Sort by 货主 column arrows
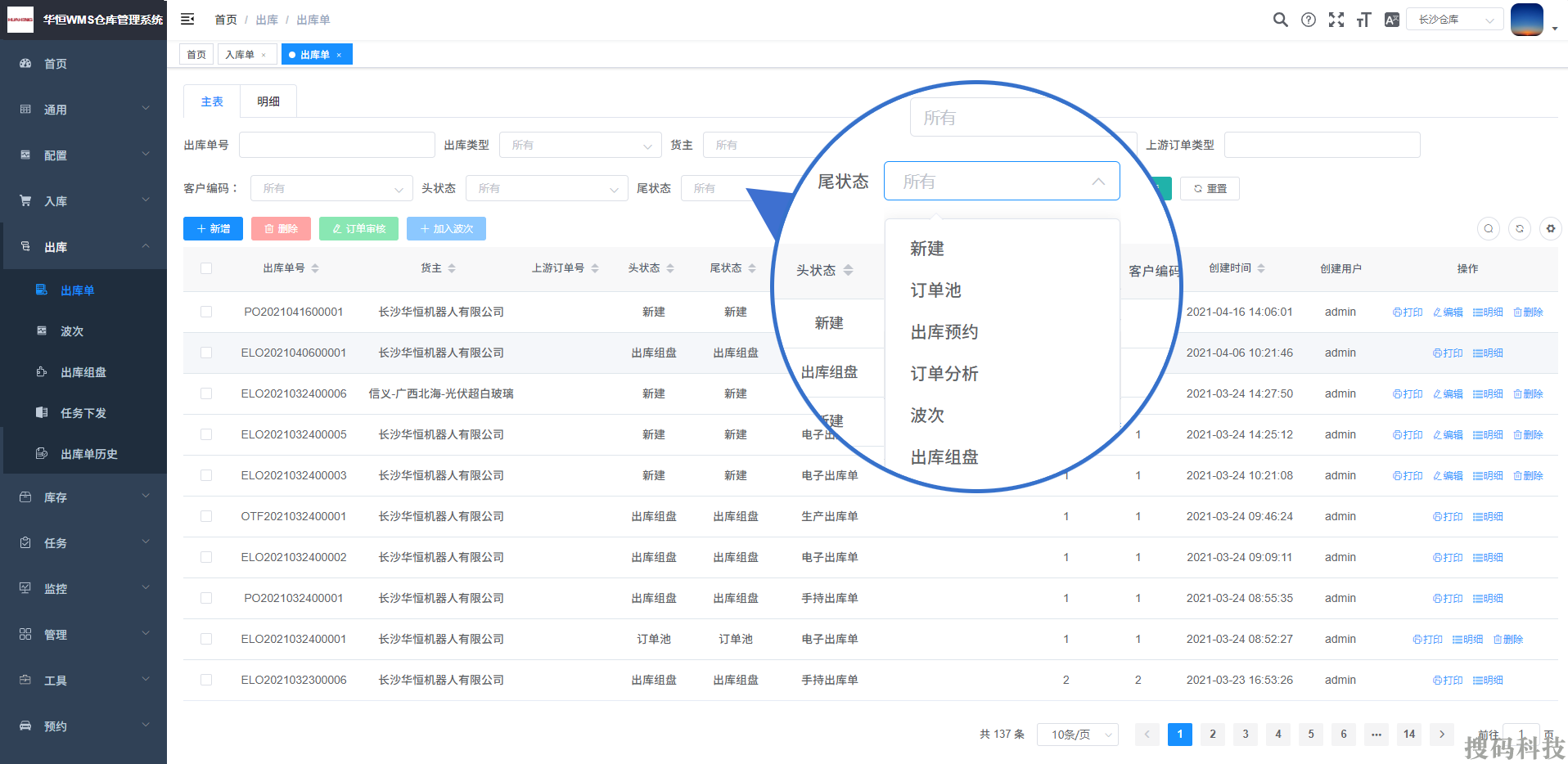1568x764 pixels. coord(452,268)
